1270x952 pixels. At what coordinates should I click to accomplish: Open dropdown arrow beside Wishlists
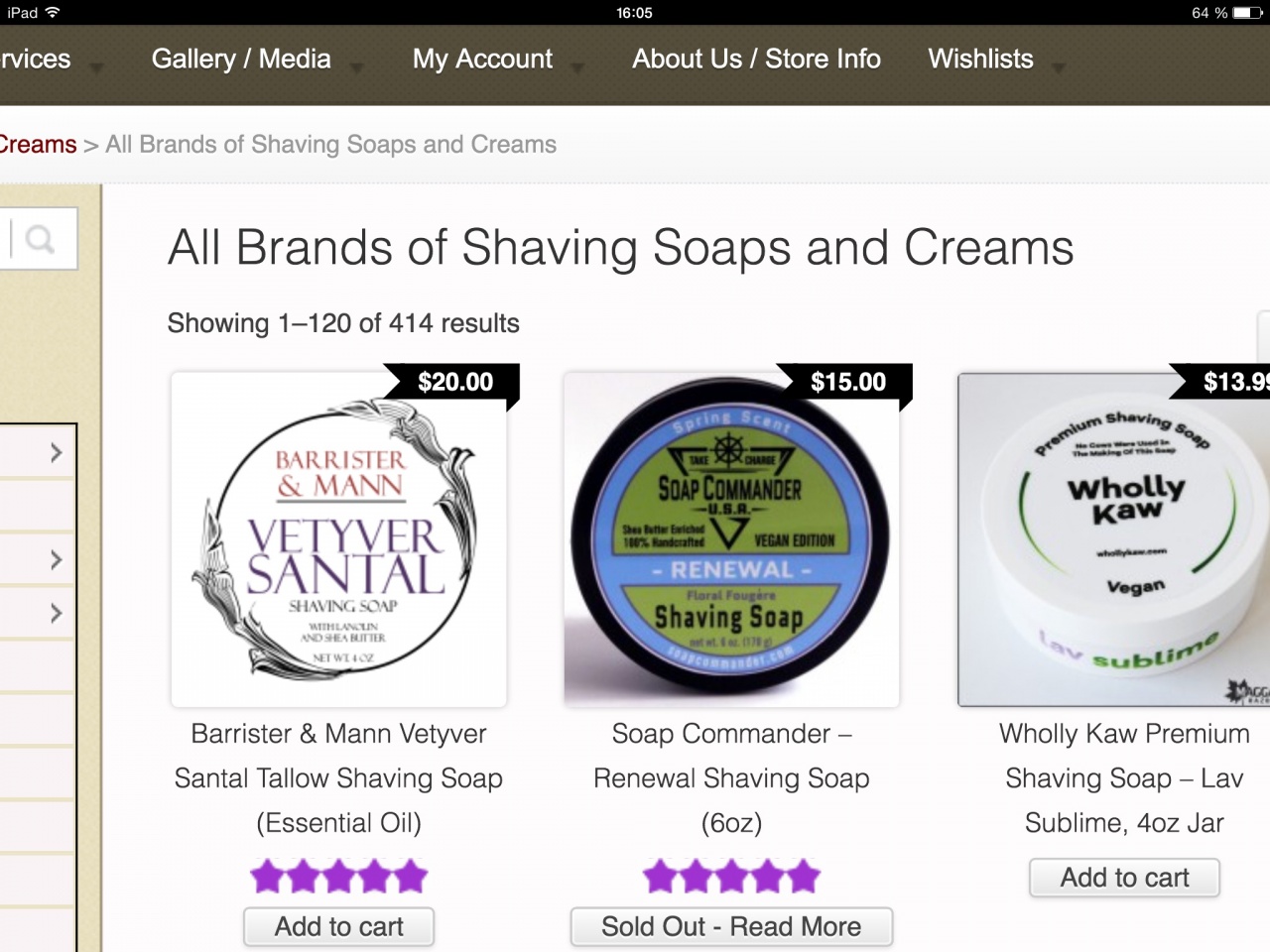tap(1059, 68)
